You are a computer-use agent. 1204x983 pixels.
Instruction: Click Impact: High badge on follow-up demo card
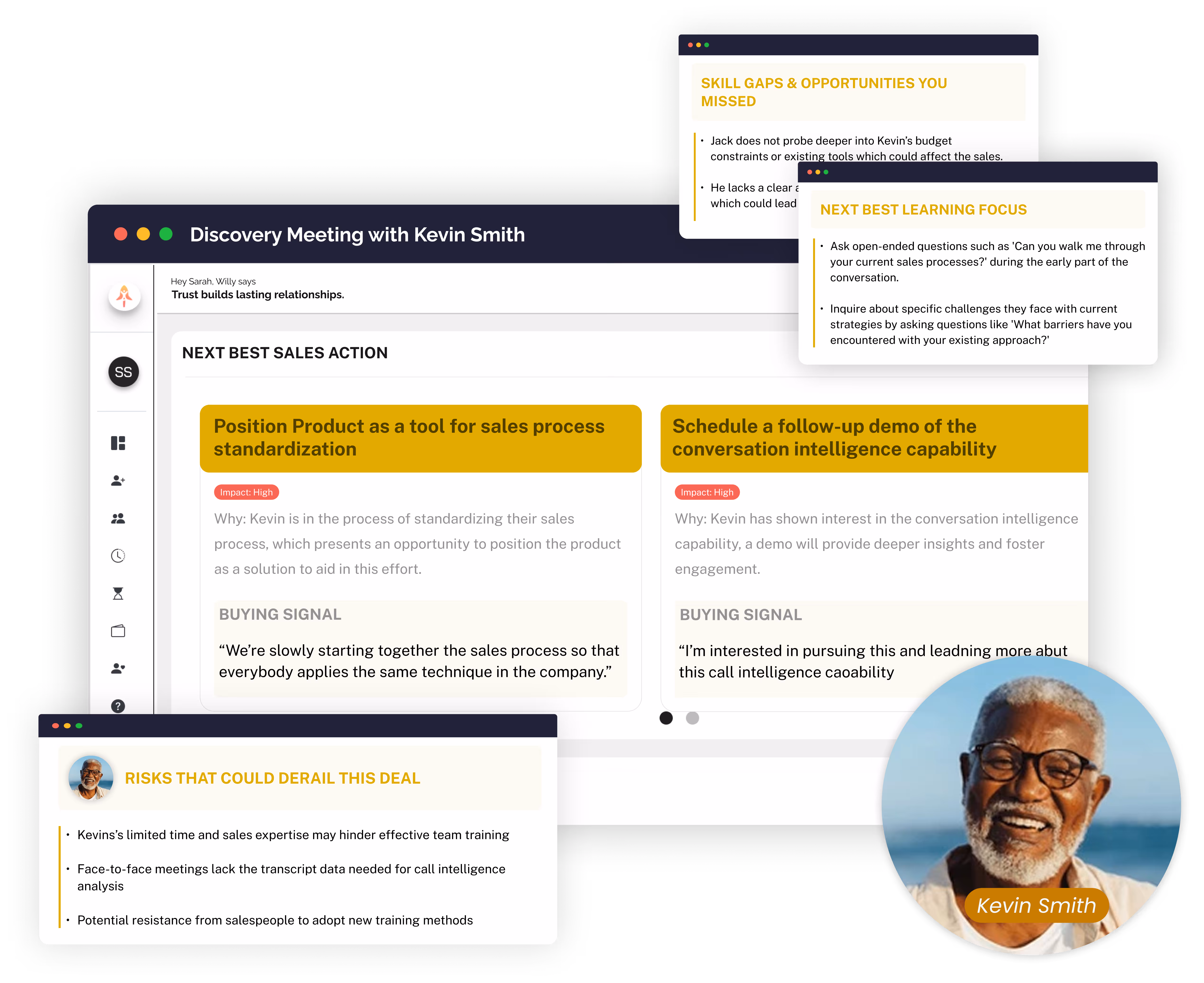coord(707,492)
